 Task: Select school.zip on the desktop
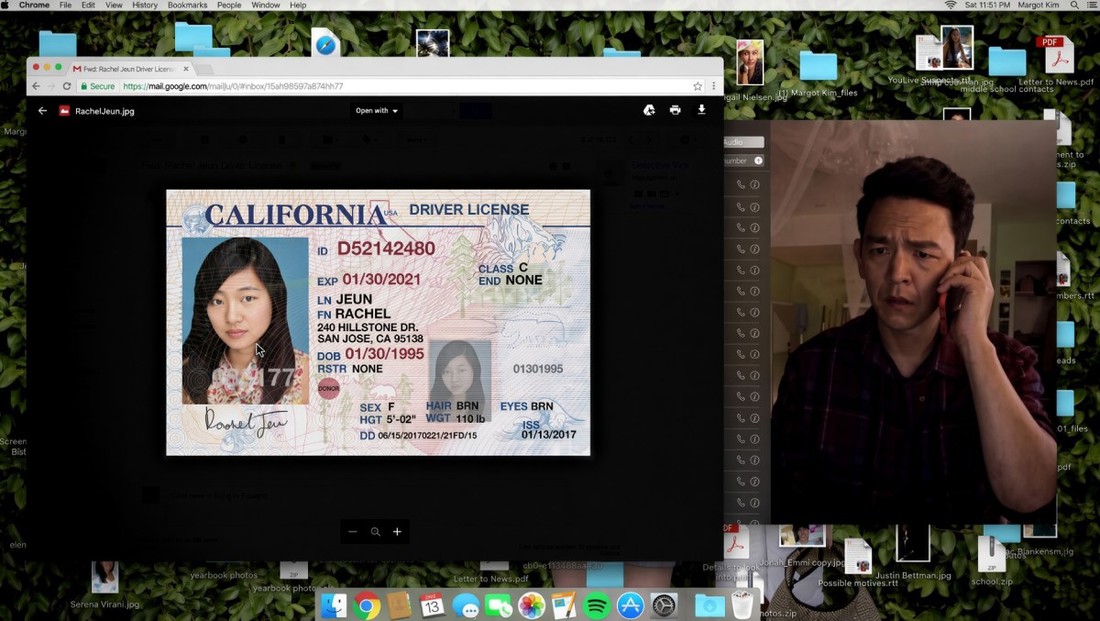tap(991, 556)
